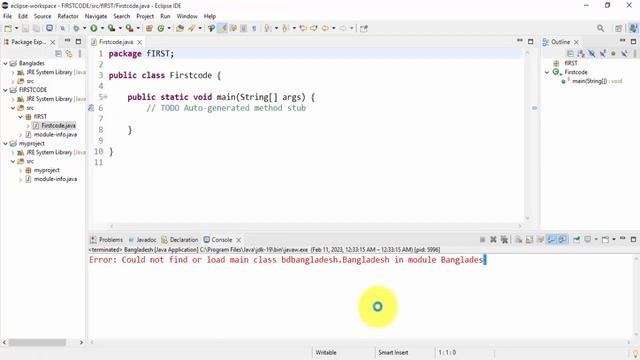Toggle Hide Fields in Outline toolbar

click(591, 54)
